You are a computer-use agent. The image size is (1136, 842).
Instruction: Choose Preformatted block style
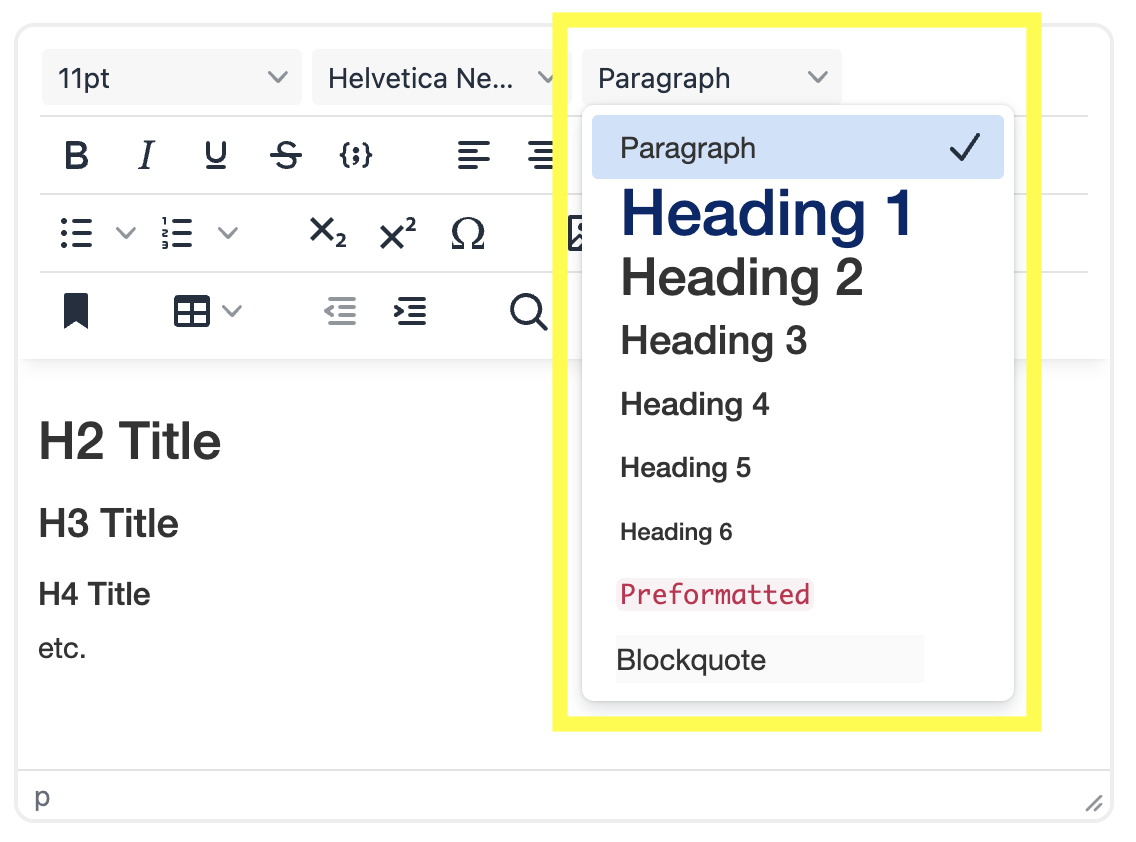[x=715, y=594]
